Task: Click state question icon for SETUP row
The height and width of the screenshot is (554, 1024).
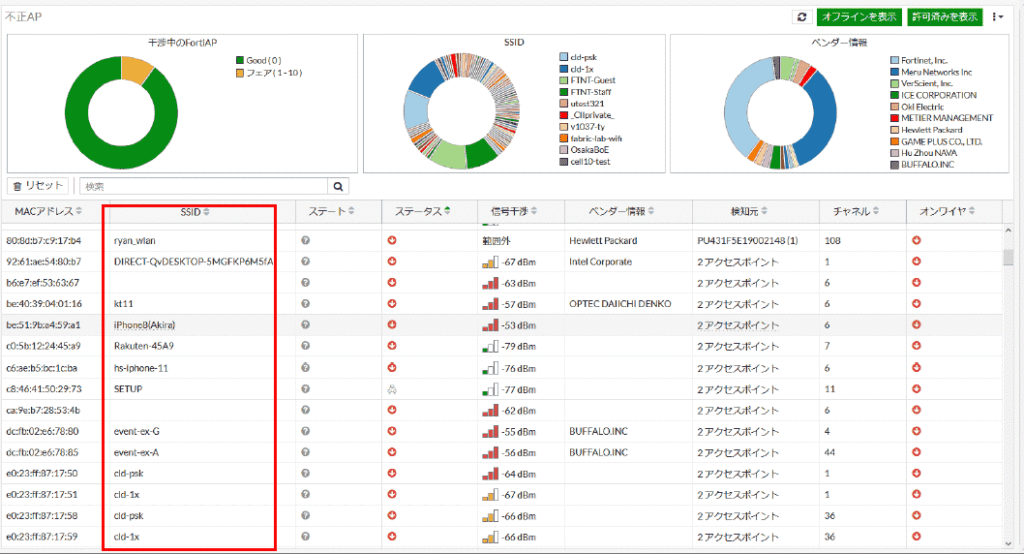Action: click(x=305, y=389)
